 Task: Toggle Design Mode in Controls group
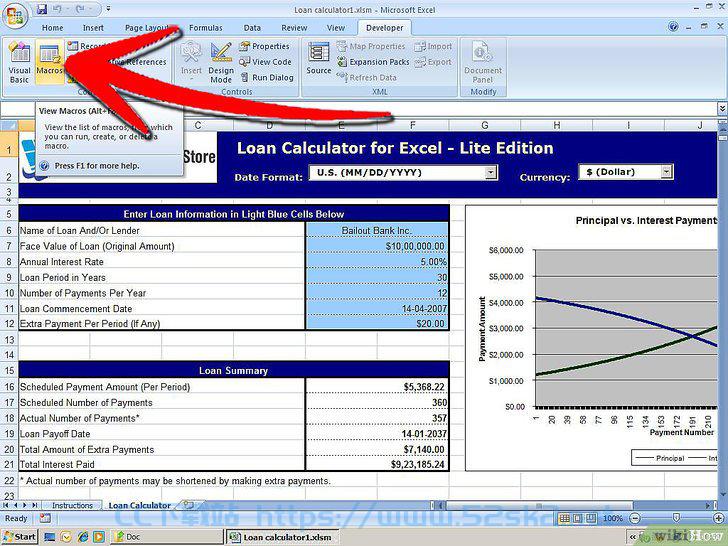point(221,62)
